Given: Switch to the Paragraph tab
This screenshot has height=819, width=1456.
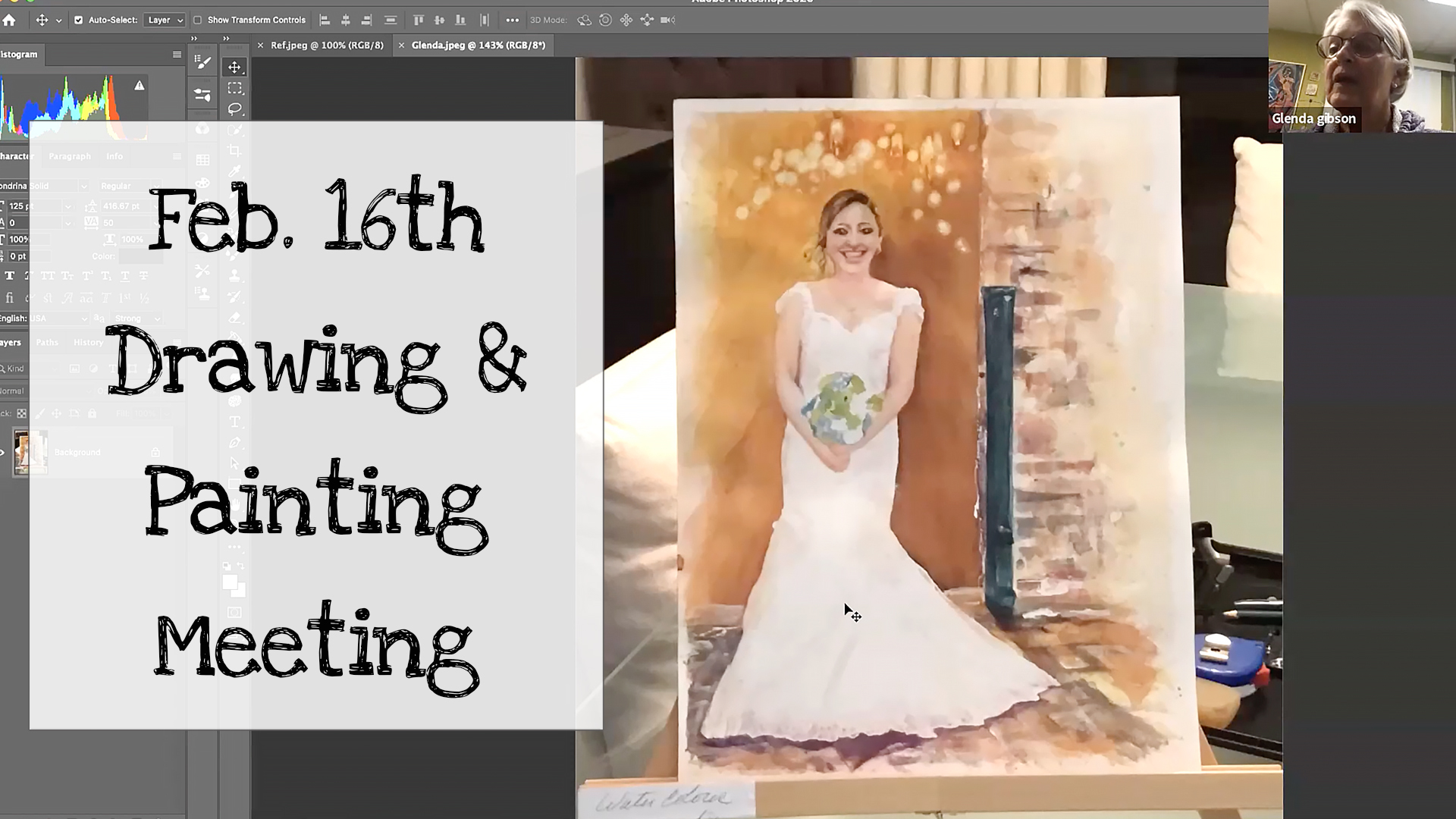Looking at the screenshot, I should pos(70,156).
